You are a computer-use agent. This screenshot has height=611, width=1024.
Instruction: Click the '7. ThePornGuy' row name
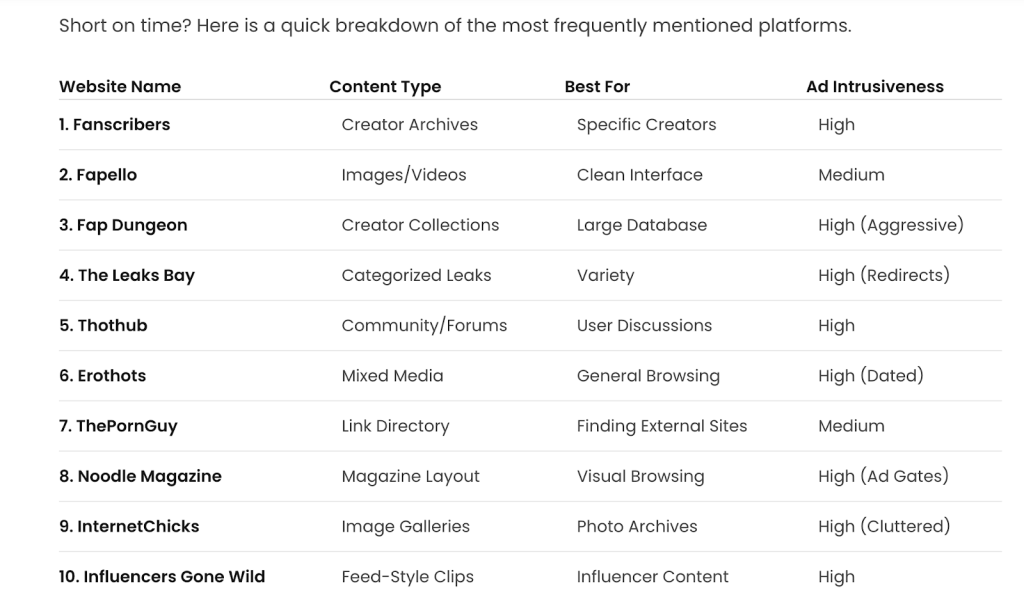click(118, 426)
